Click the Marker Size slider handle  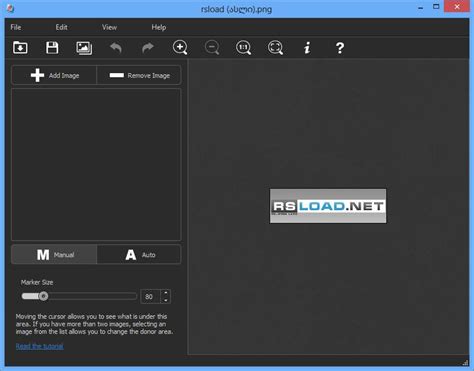(43, 296)
